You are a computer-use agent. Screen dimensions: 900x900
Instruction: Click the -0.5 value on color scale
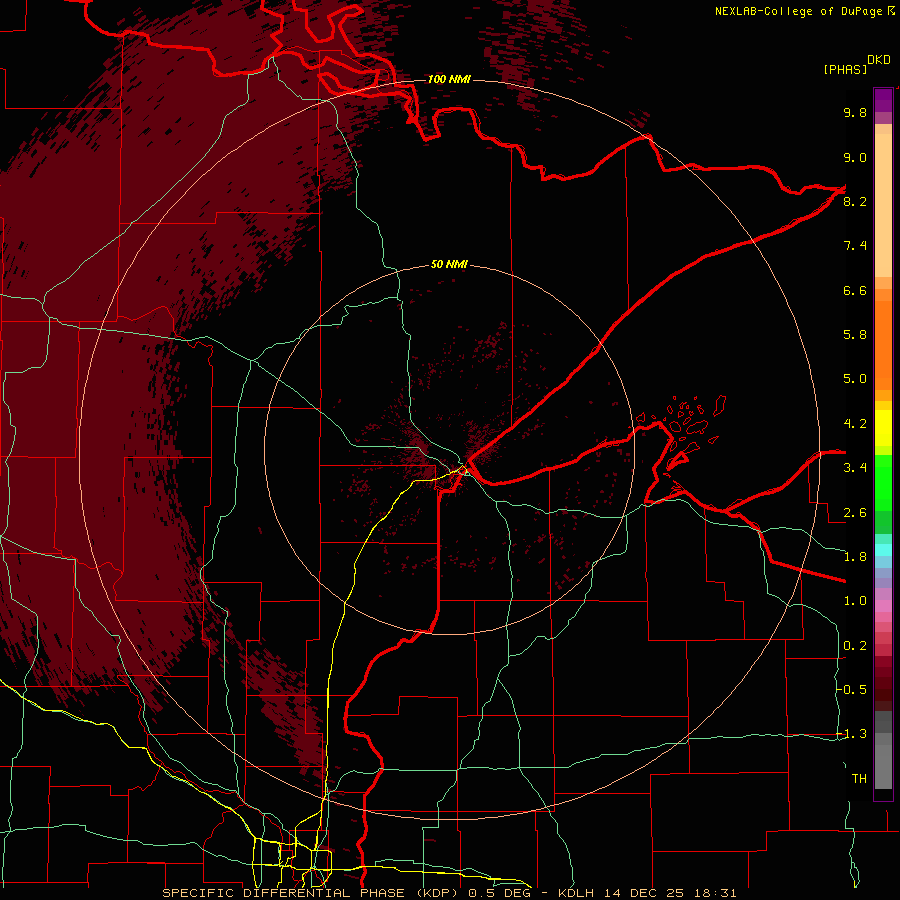point(852,690)
